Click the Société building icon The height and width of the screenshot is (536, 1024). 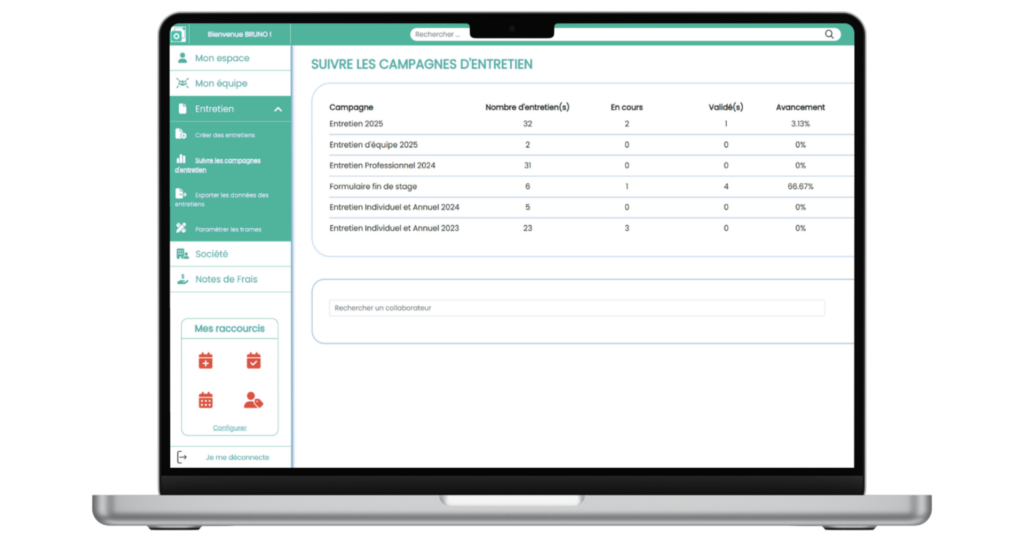pos(182,254)
